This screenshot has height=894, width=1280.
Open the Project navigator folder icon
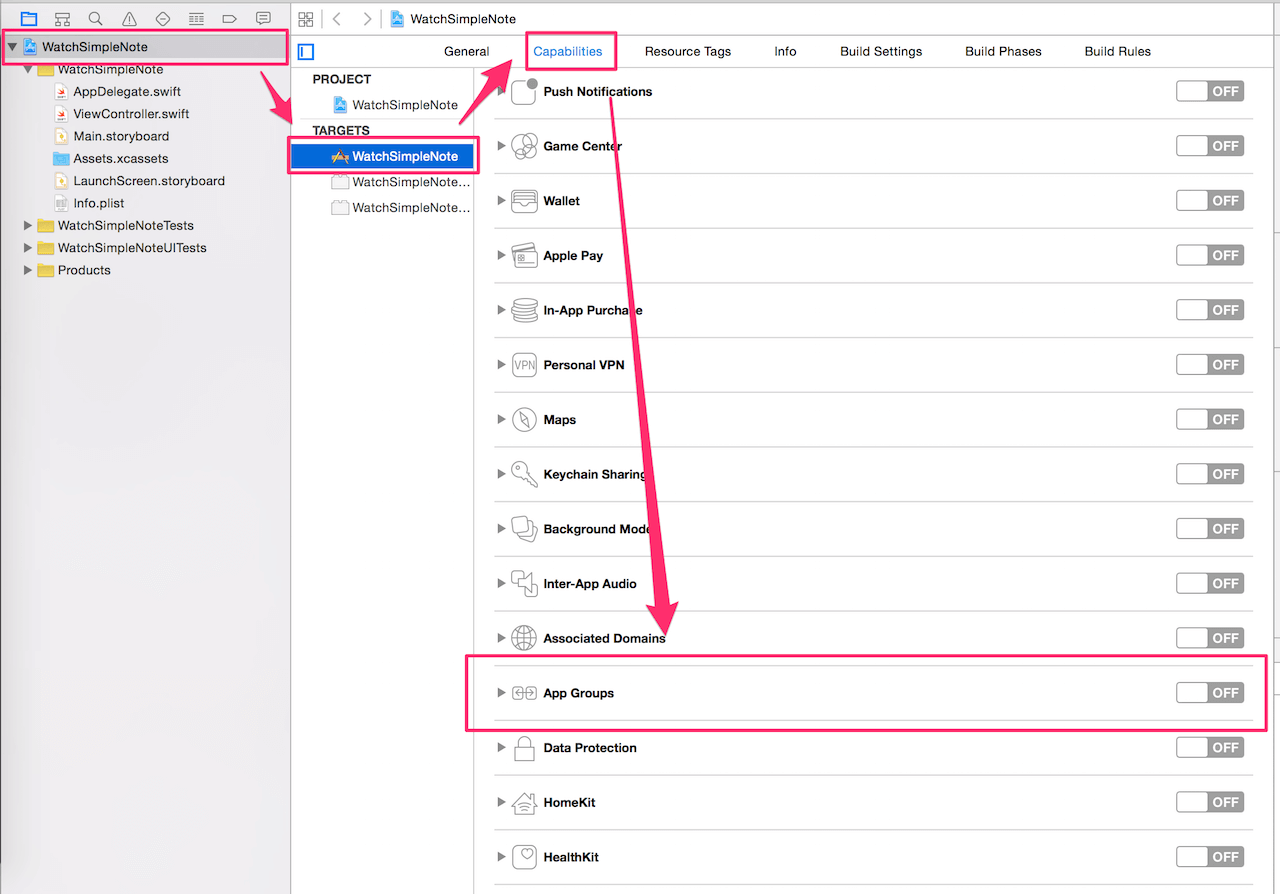[29, 19]
